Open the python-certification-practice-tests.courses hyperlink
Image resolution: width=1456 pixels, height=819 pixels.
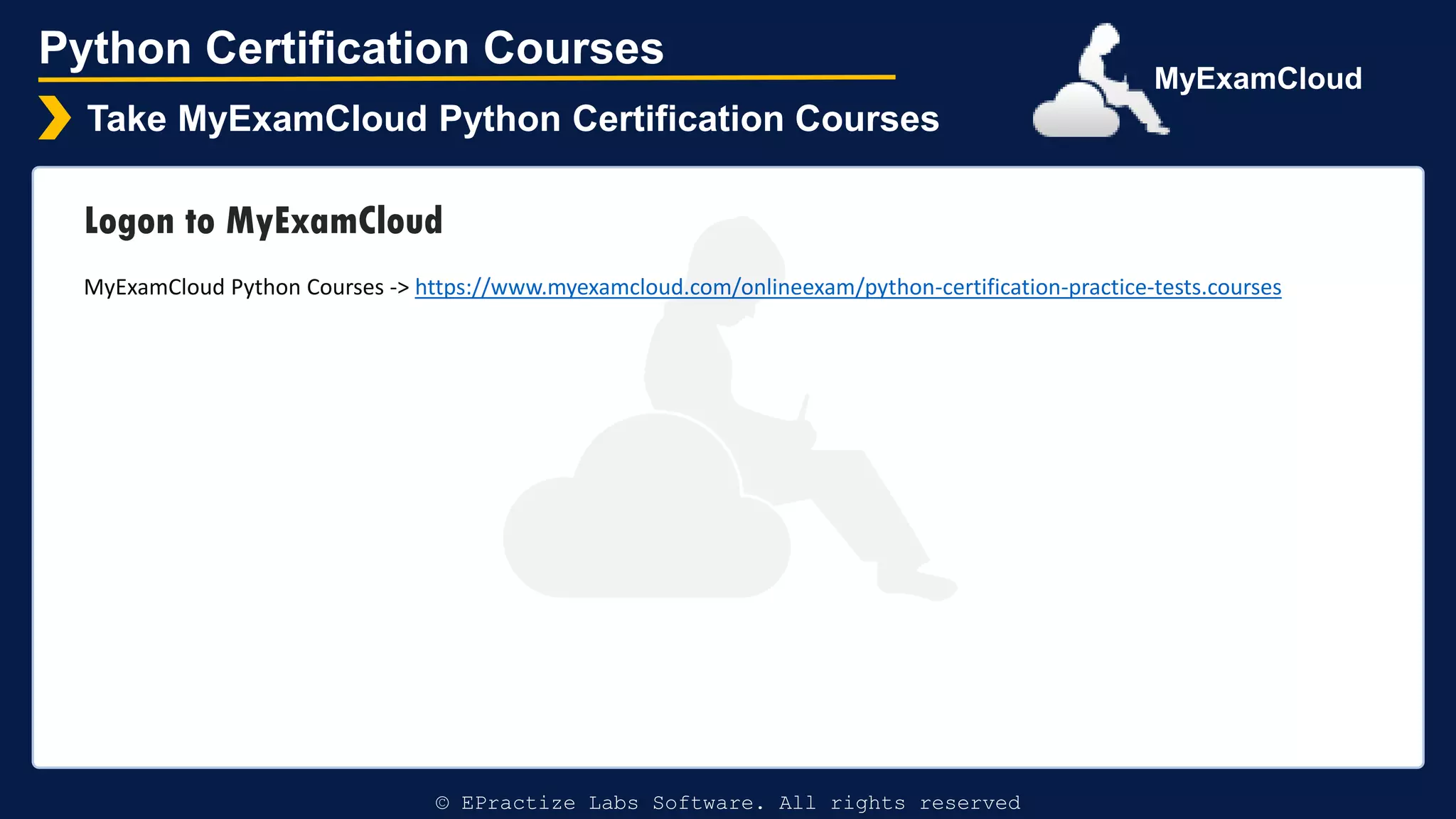point(847,287)
